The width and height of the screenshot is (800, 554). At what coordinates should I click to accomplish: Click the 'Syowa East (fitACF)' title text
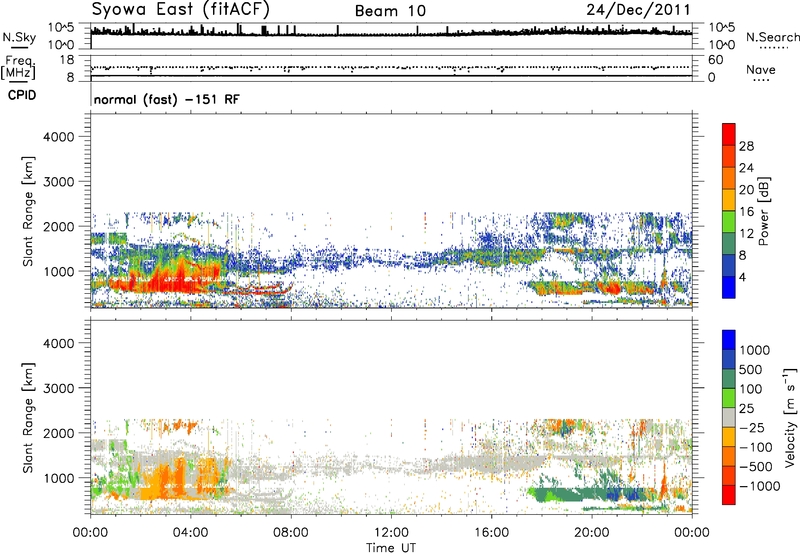180,9
